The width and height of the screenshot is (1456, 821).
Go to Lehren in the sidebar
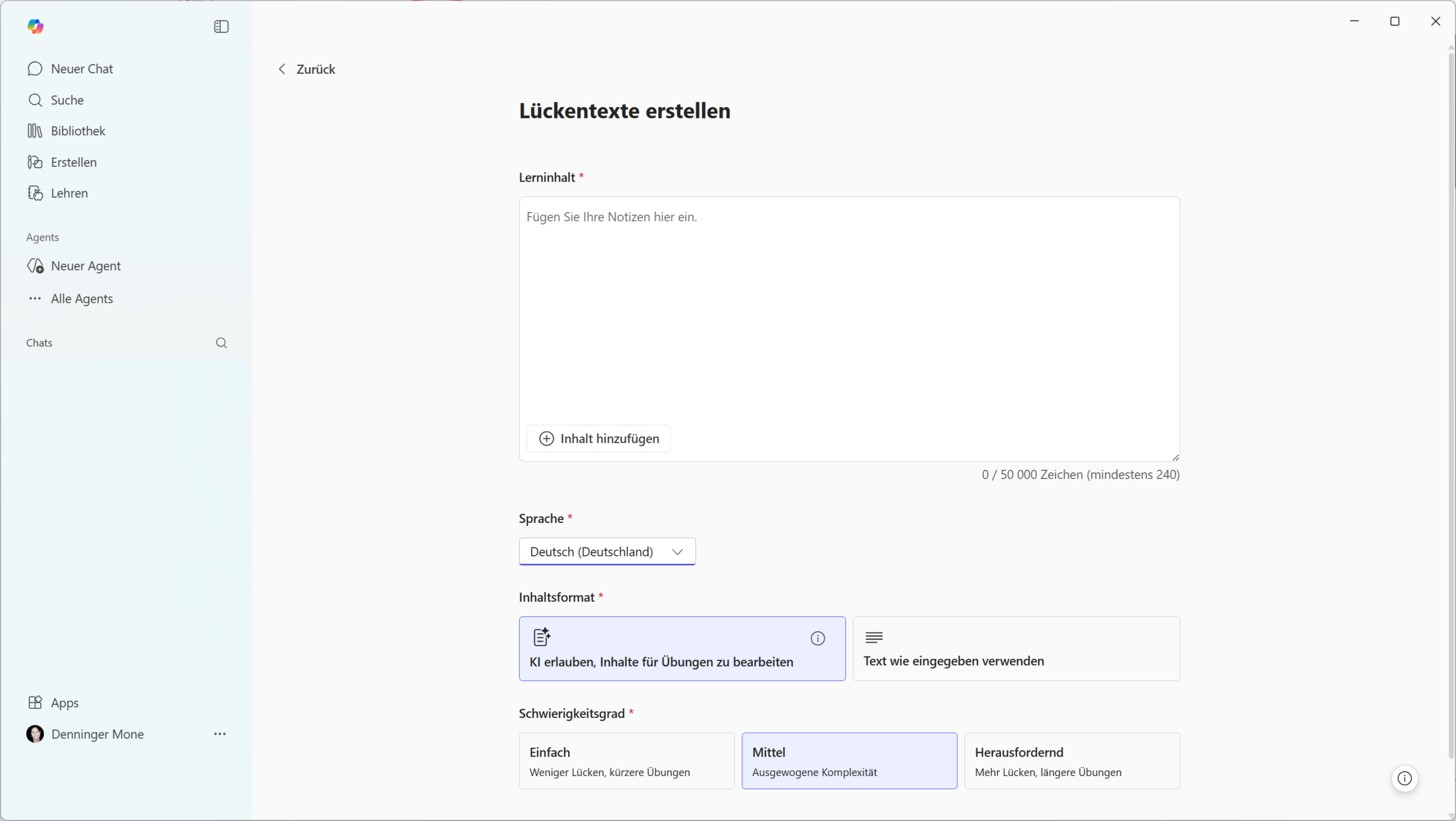69,193
